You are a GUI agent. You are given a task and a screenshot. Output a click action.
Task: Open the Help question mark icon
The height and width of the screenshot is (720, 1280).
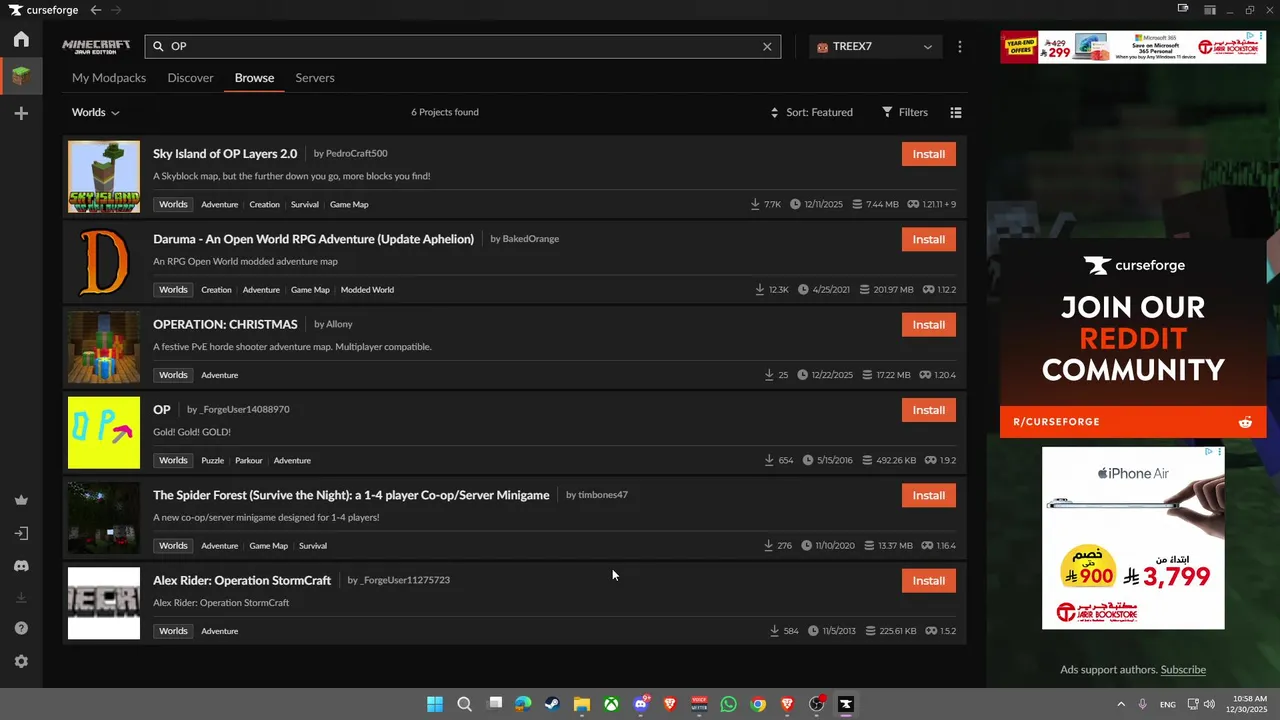21,629
